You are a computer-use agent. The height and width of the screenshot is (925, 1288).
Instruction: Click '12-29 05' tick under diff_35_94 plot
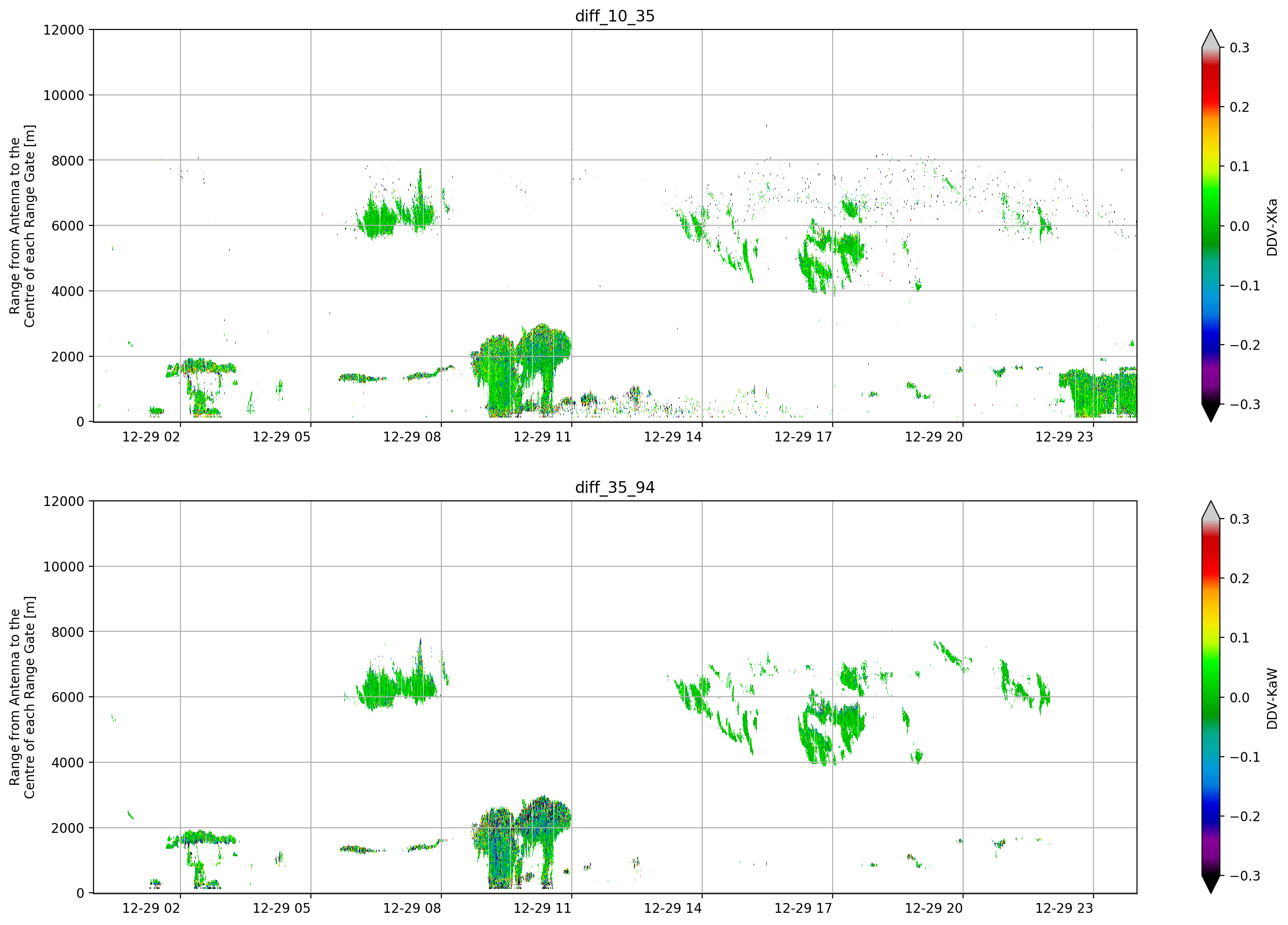click(282, 909)
